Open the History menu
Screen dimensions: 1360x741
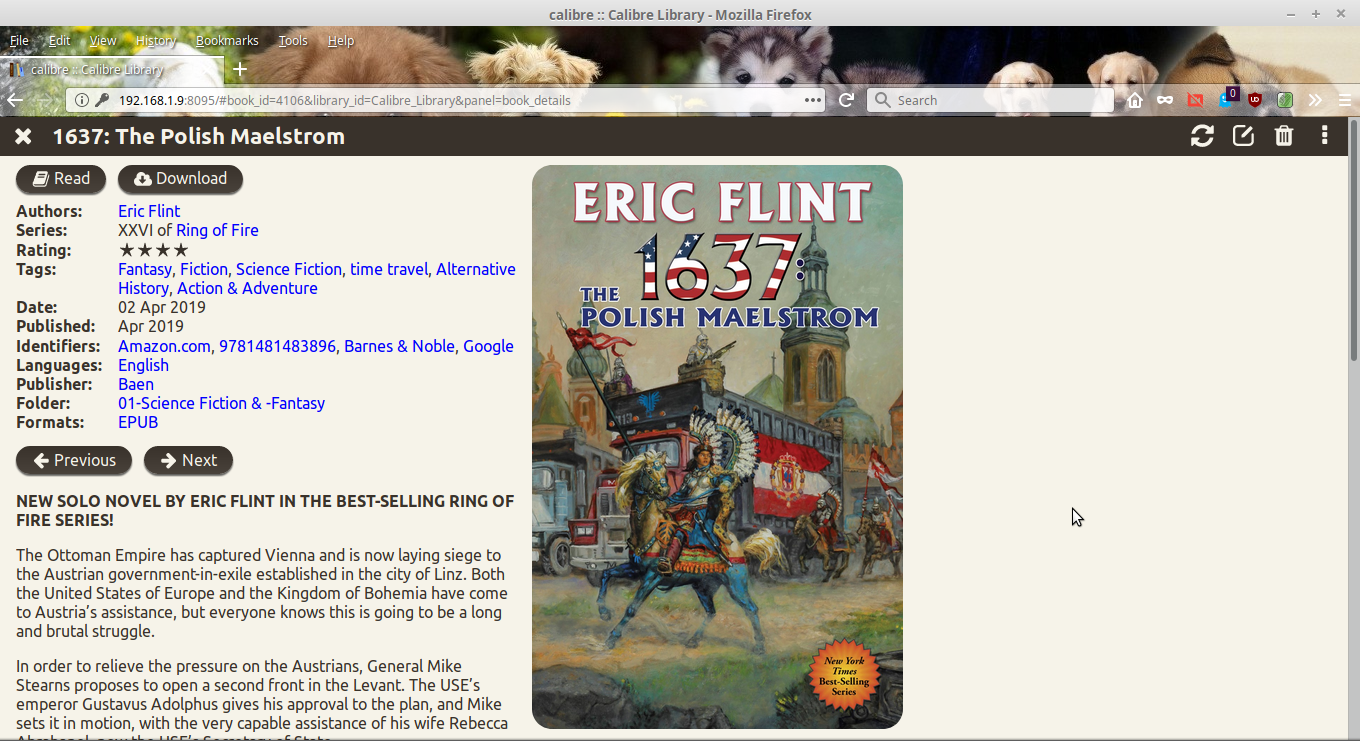(156, 41)
